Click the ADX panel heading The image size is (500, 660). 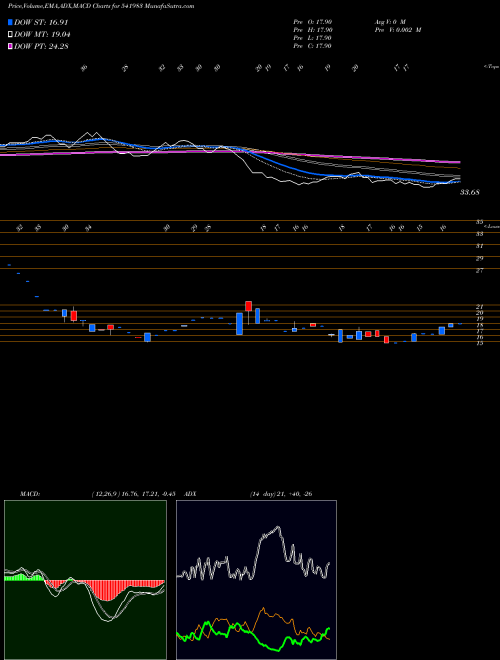190,494
